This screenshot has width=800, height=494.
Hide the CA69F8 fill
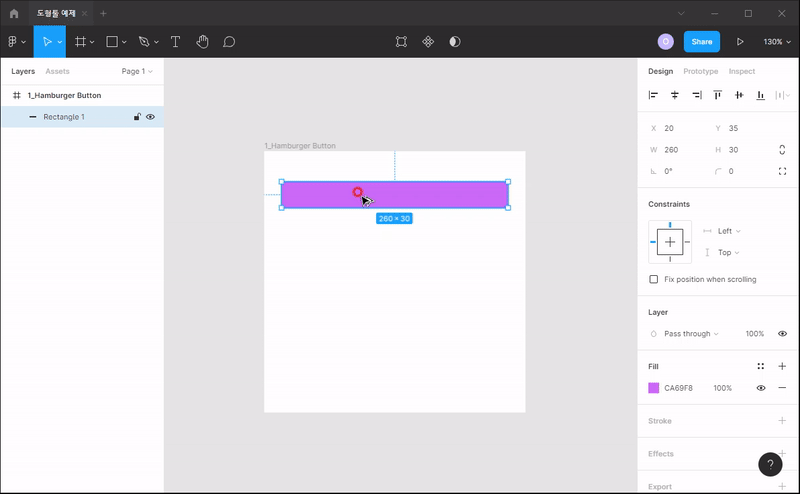click(761, 388)
